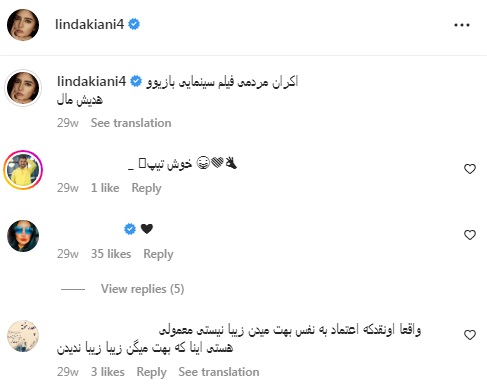Reply to the comment with 35 likes
Image resolution: width=487 pixels, height=389 pixels.
(x=158, y=254)
